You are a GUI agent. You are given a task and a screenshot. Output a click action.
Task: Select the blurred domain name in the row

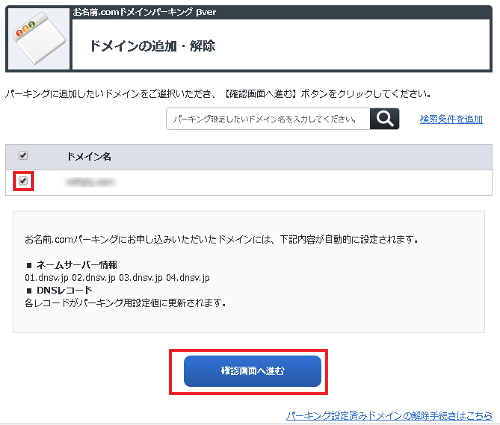(x=90, y=182)
